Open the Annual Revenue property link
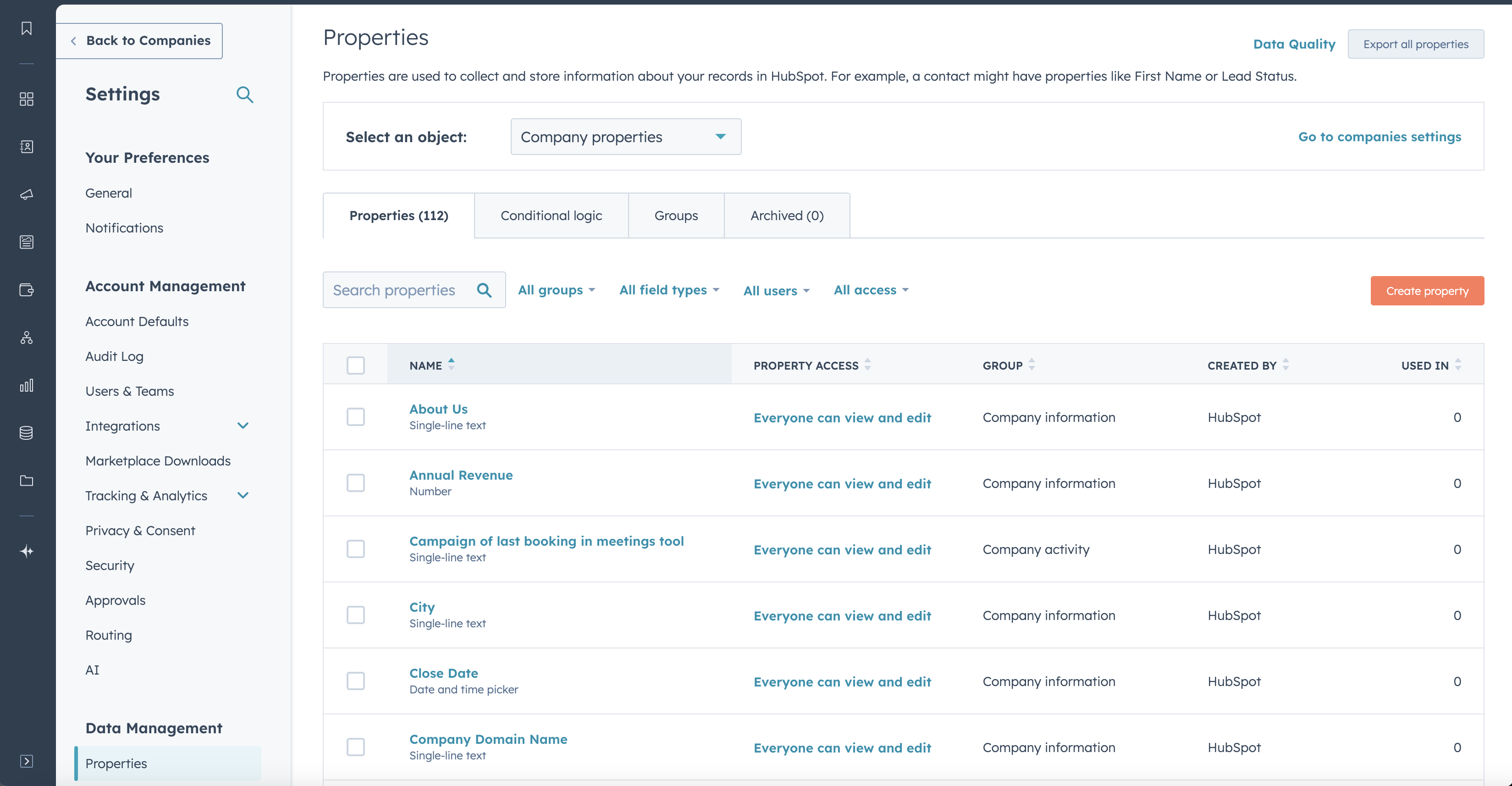The image size is (1512, 786). (461, 475)
